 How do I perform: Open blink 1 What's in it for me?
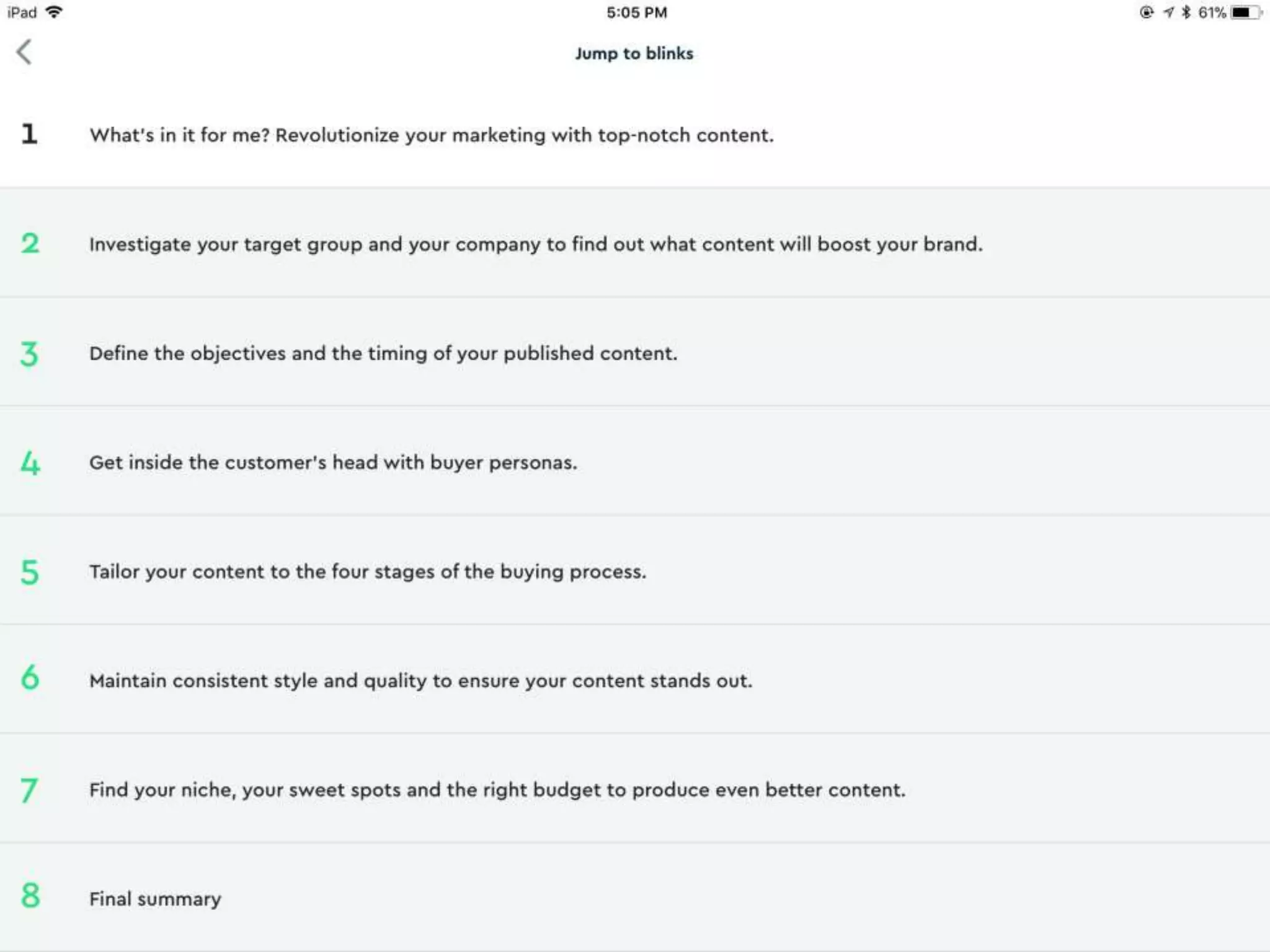[x=431, y=135]
